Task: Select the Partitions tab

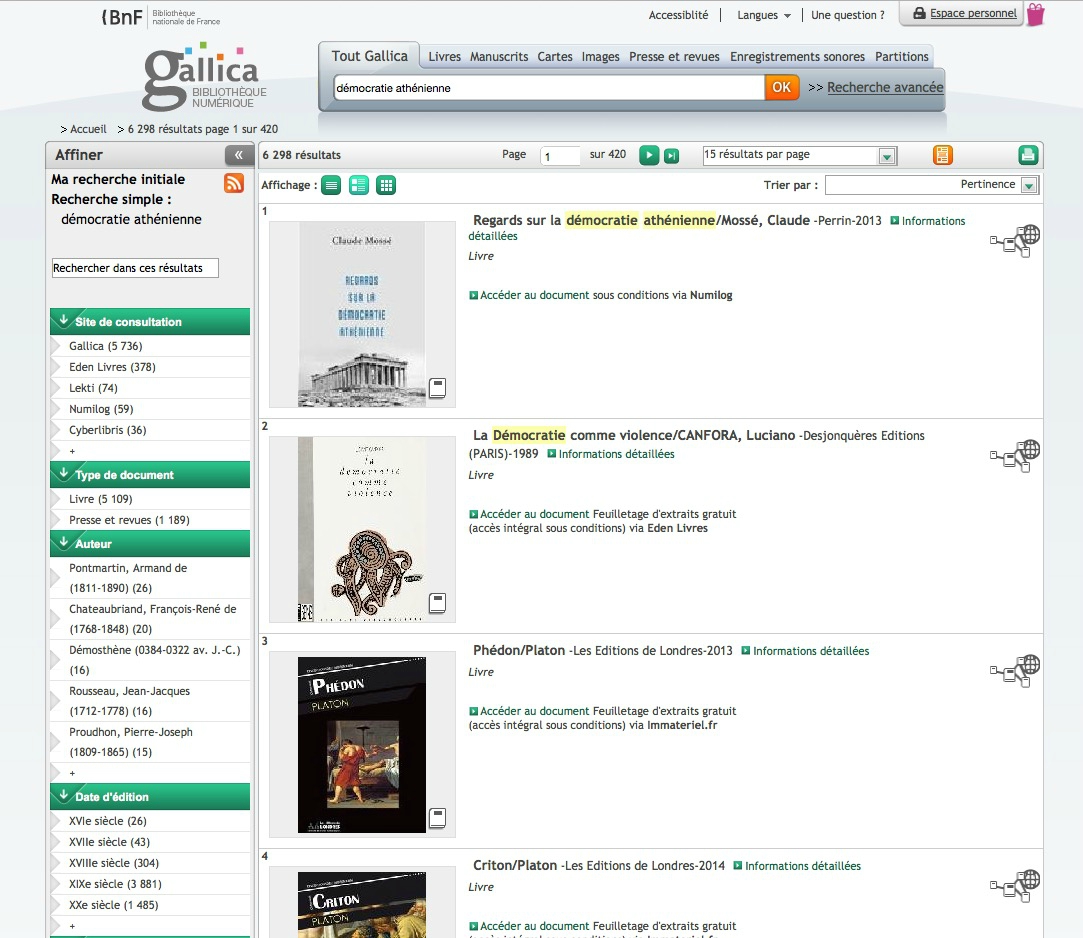Action: pos(901,57)
